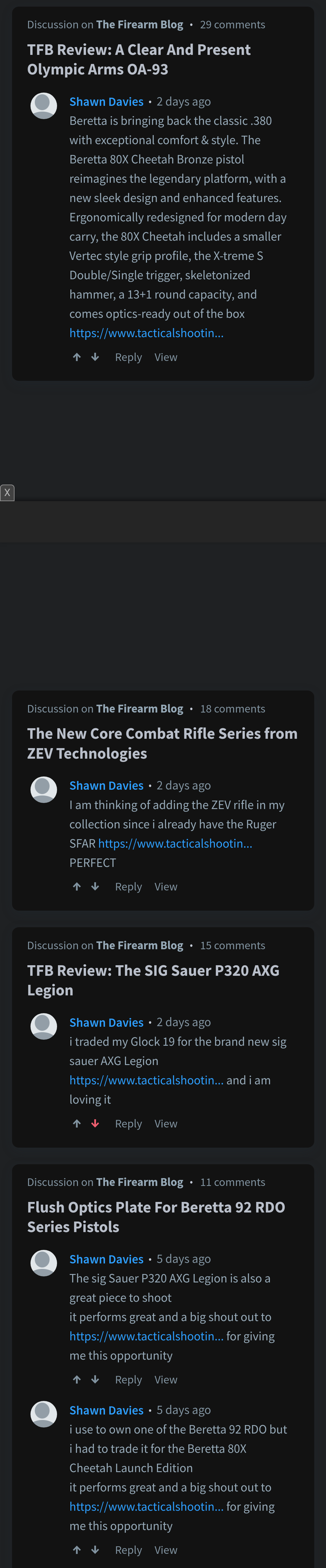This screenshot has height=1568, width=326.
Task: Downvote the ZEV rifle comment
Action: pyautogui.click(x=95, y=887)
